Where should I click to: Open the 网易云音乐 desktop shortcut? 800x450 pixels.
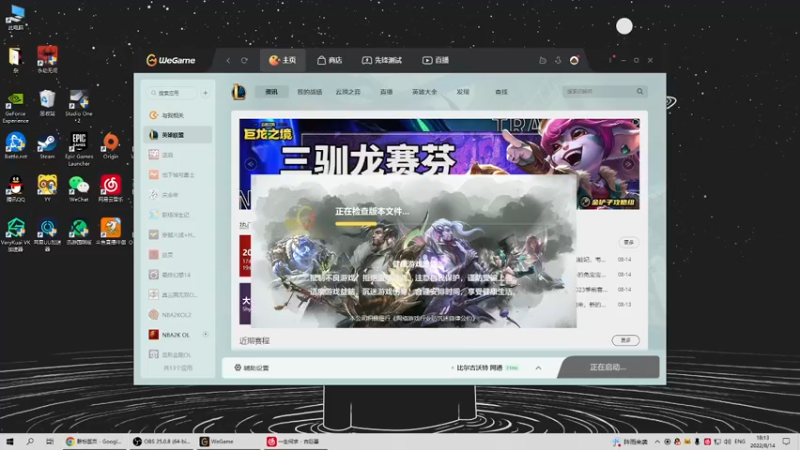pyautogui.click(x=111, y=189)
